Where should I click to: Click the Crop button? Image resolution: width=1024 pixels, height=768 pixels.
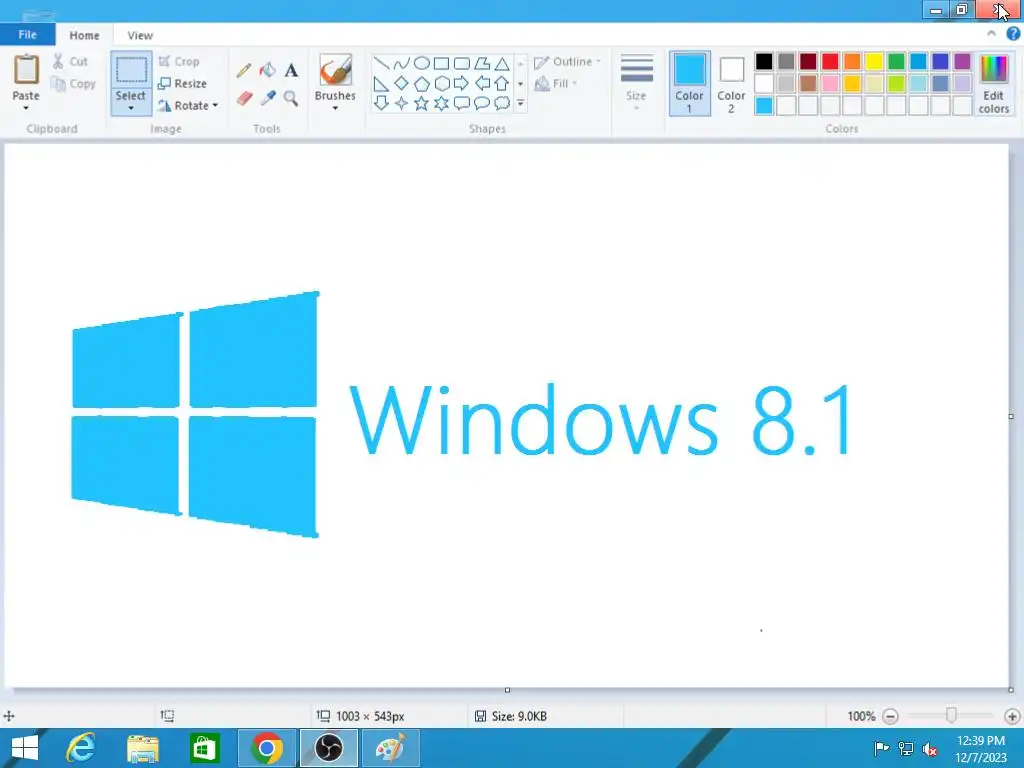click(x=179, y=61)
